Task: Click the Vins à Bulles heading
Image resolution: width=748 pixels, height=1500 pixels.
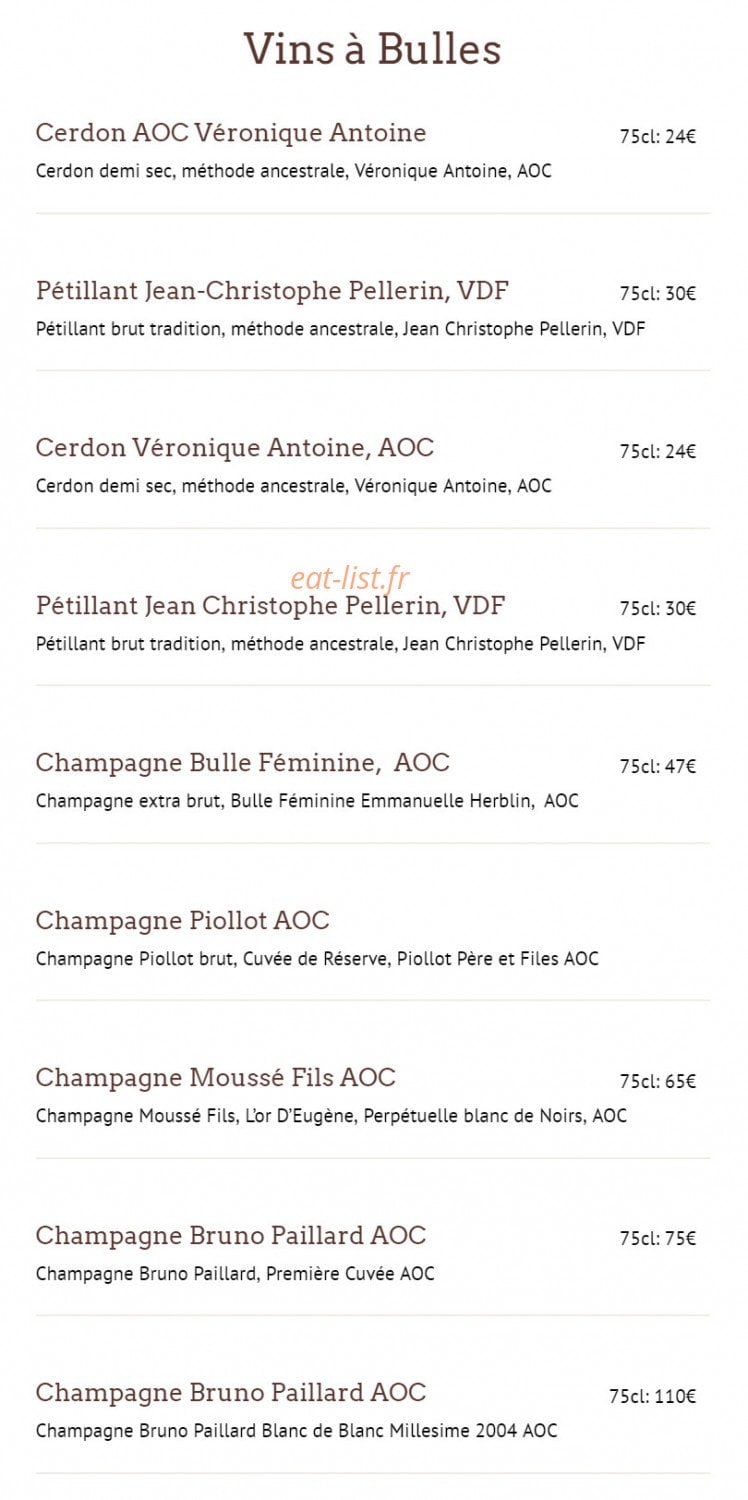Action: 373,49
